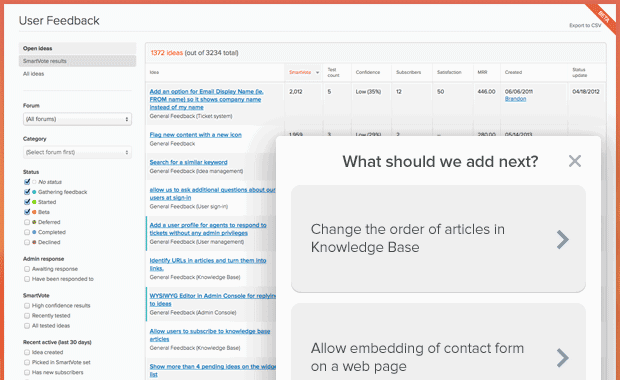Click the chevron arrow beside contact form embedding option
620x380 pixels.
tap(562, 358)
